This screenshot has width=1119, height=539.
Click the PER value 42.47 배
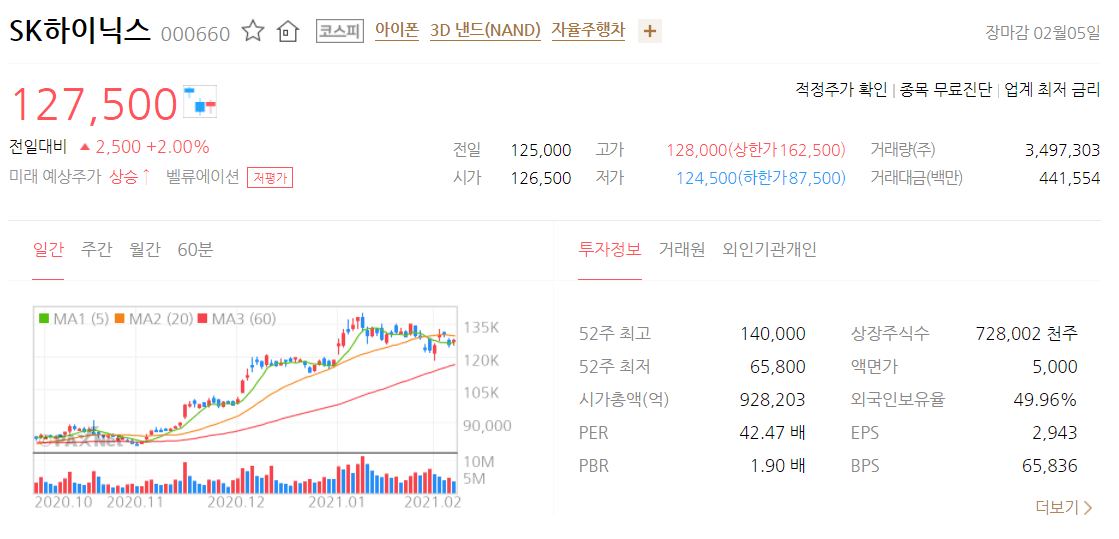(775, 433)
